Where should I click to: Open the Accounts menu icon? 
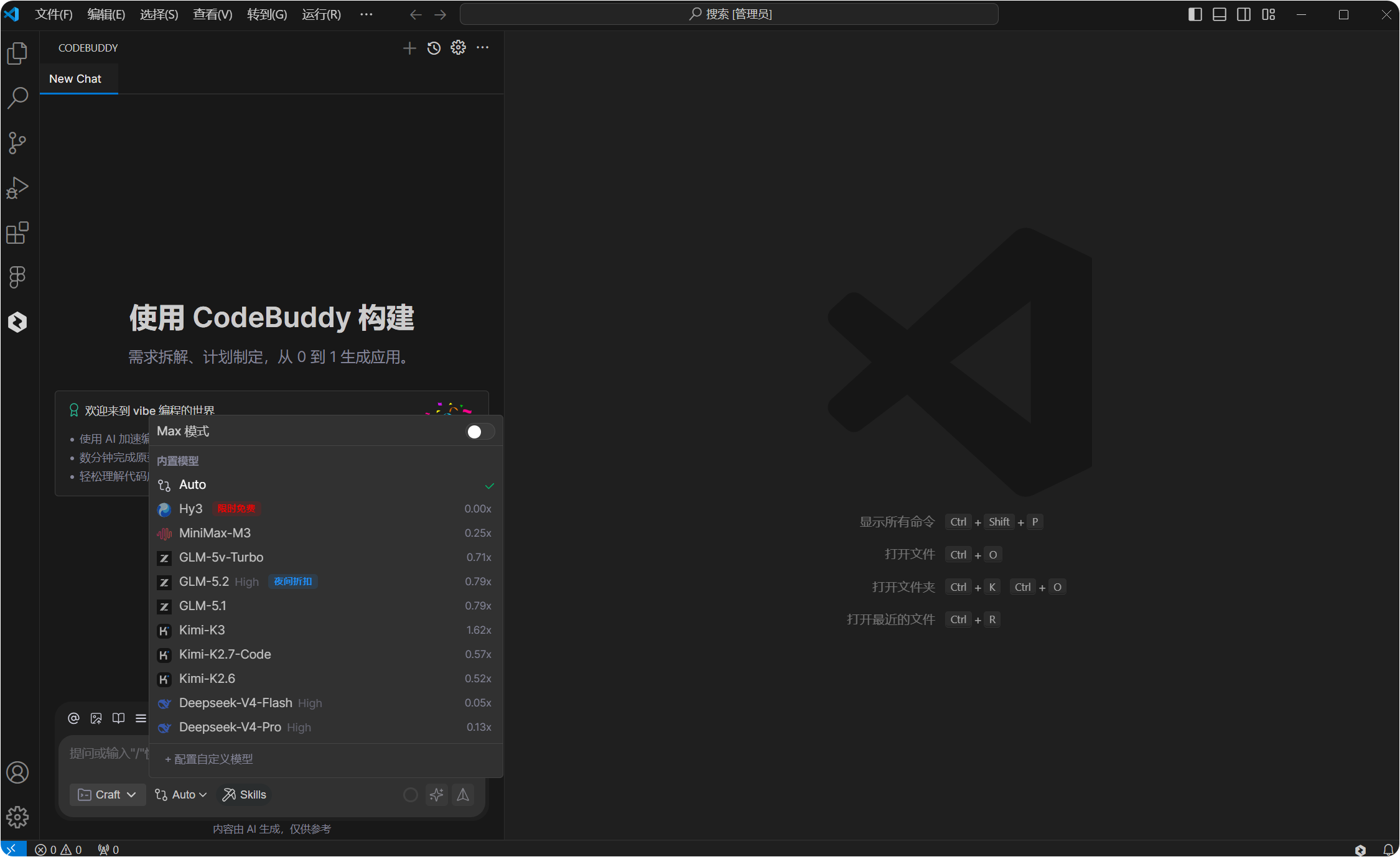click(x=17, y=772)
